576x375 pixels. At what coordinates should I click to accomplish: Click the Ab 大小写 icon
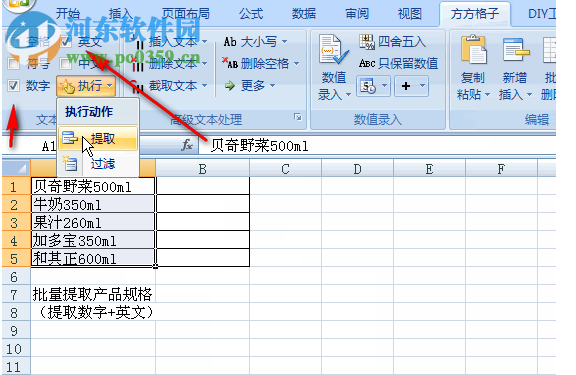coord(230,42)
